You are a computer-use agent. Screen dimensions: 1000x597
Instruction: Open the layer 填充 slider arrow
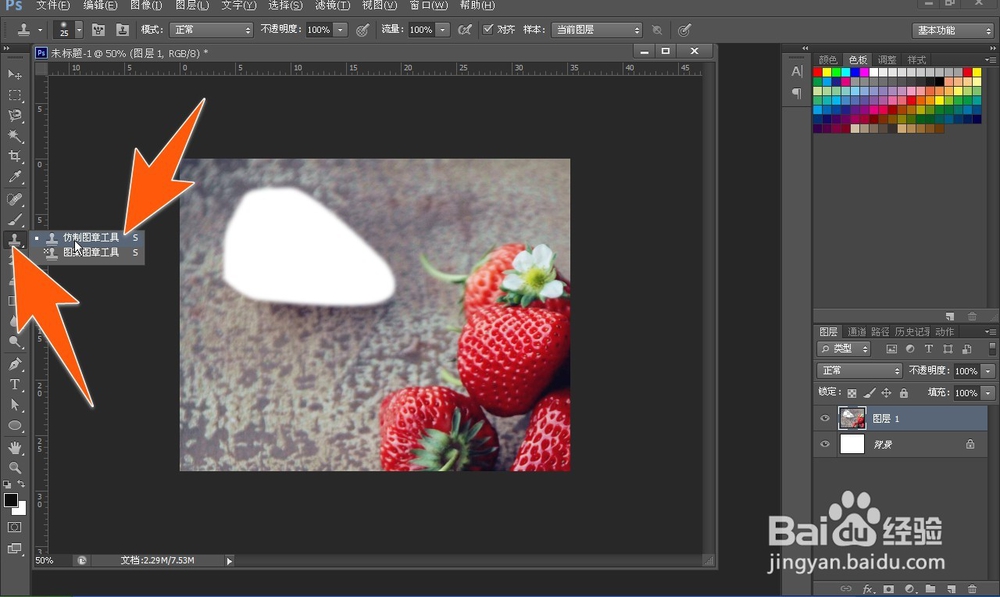coord(988,393)
